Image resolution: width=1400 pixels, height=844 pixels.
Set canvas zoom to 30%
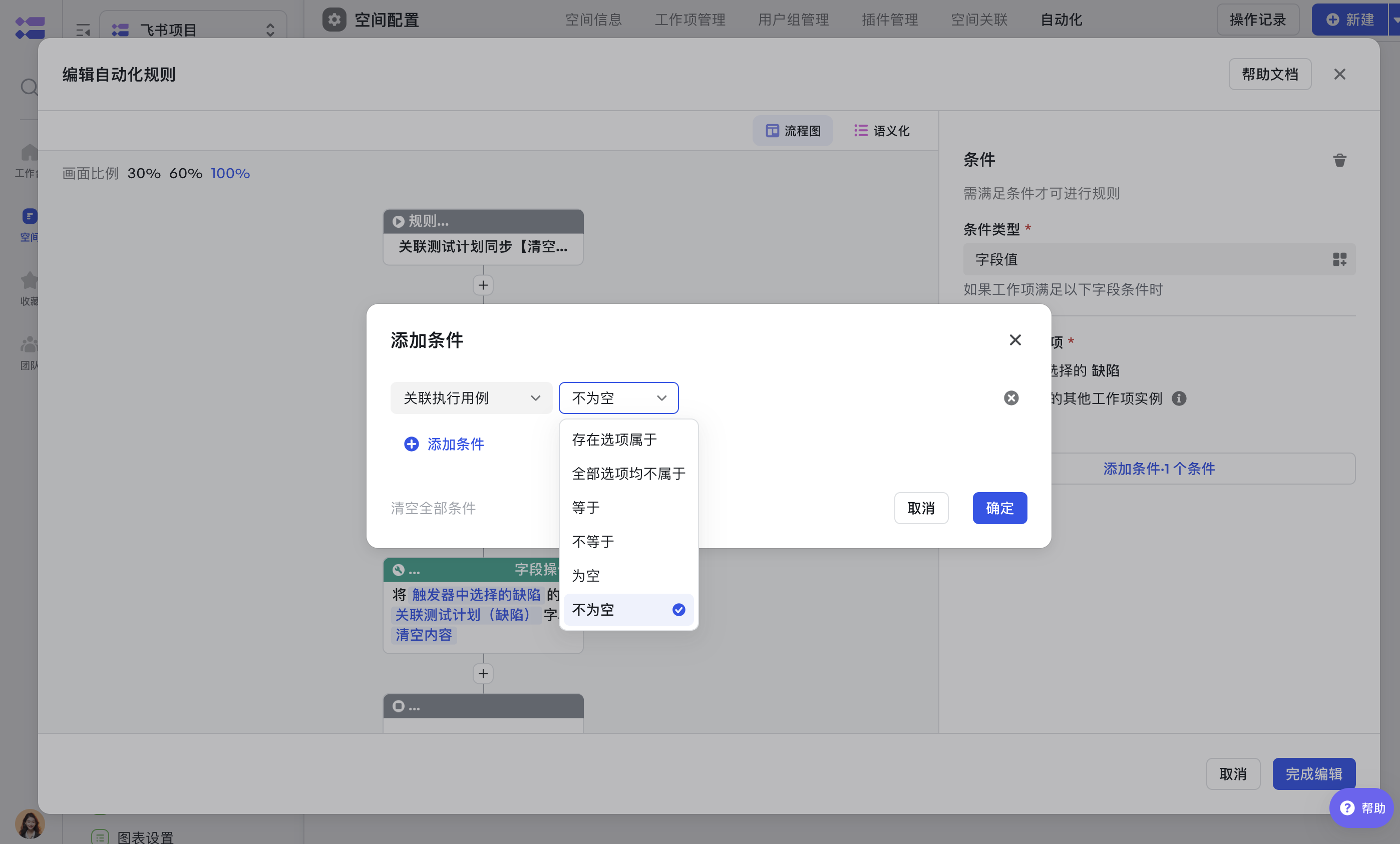(x=144, y=173)
